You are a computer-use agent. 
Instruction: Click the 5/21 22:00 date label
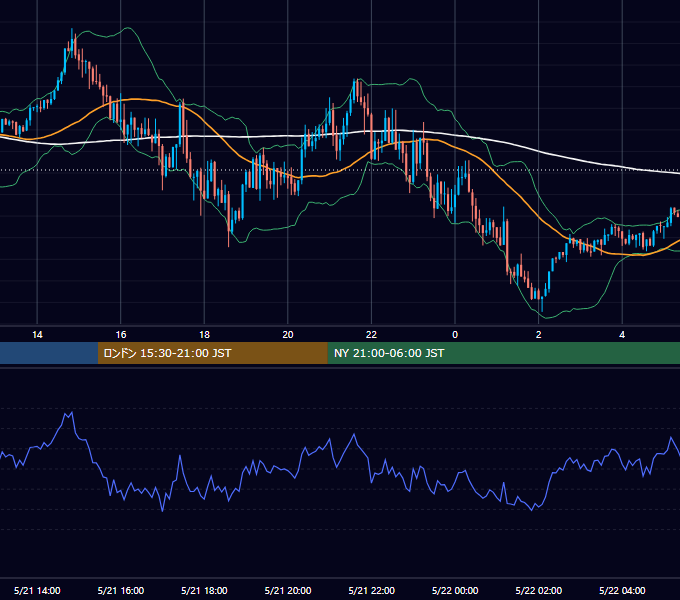click(x=372, y=590)
